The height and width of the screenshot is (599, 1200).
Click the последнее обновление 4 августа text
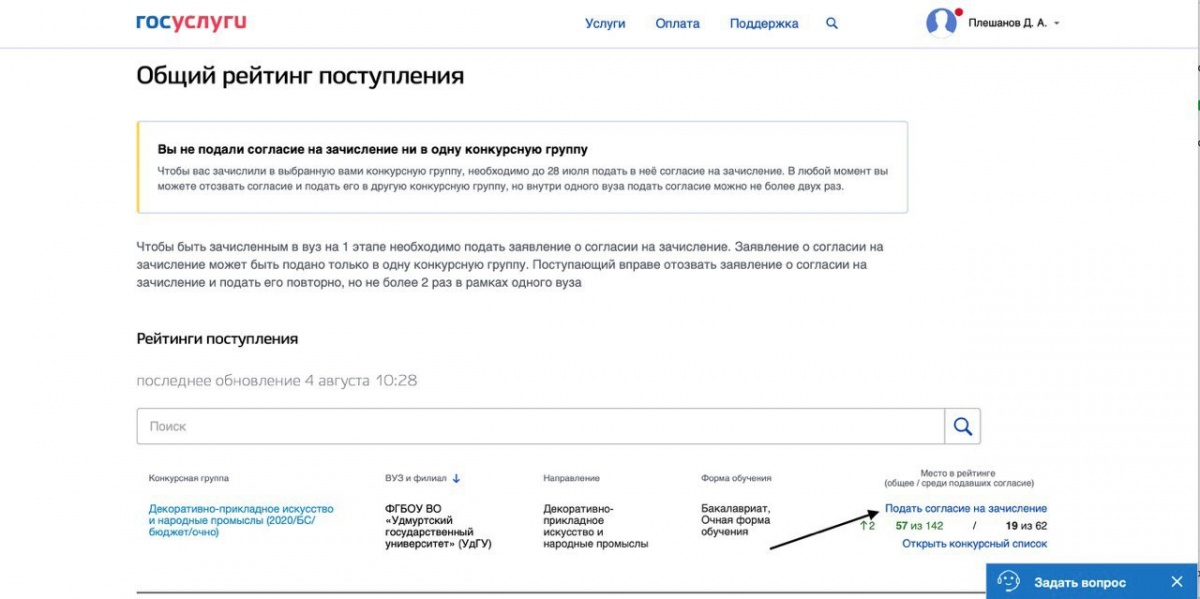tap(277, 381)
